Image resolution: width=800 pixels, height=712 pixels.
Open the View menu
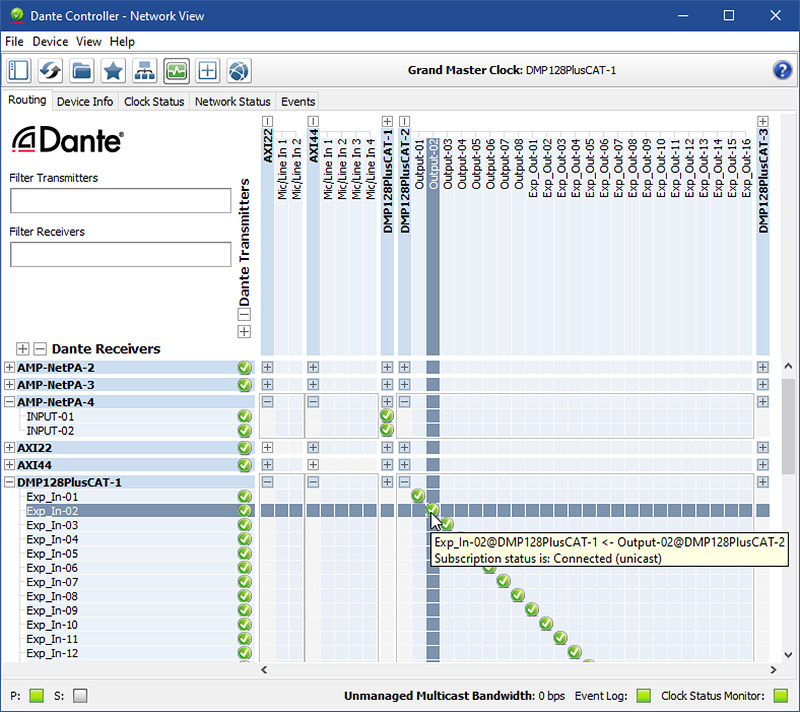tap(89, 42)
